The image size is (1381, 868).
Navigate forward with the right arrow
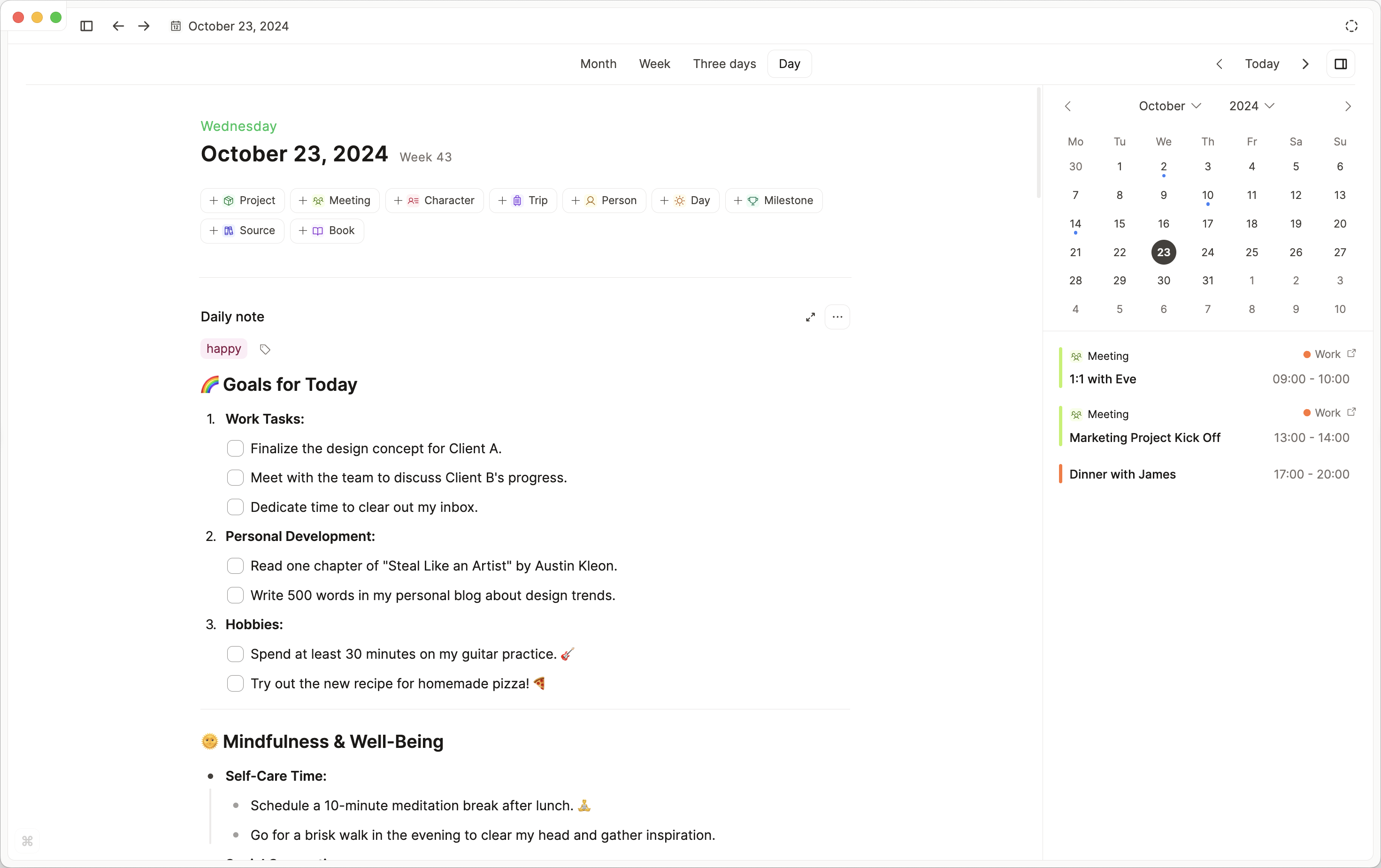(x=144, y=26)
